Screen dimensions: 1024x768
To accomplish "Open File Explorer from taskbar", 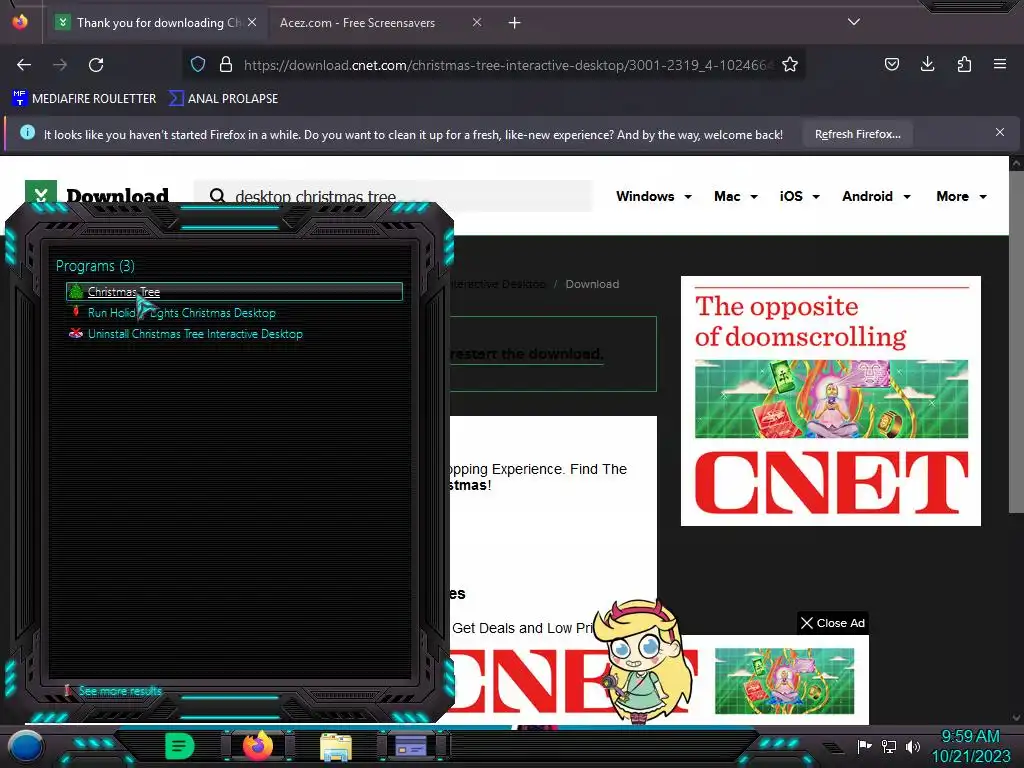I will pos(336,747).
